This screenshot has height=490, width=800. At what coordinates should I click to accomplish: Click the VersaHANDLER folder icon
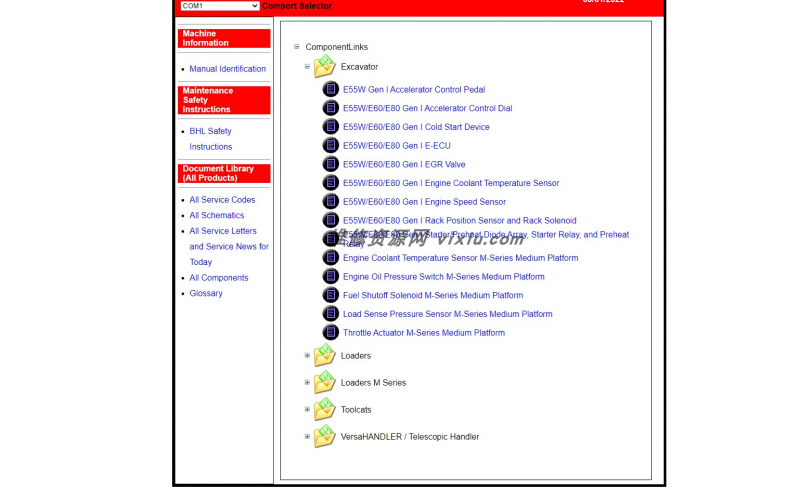pos(325,436)
